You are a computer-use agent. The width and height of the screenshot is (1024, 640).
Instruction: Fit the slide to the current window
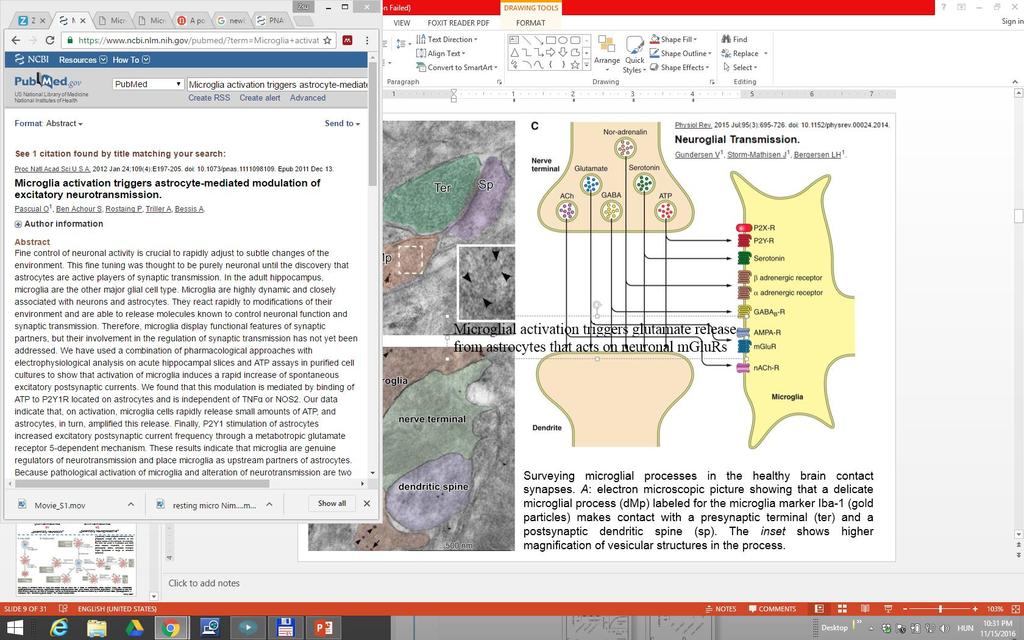coord(1014,609)
